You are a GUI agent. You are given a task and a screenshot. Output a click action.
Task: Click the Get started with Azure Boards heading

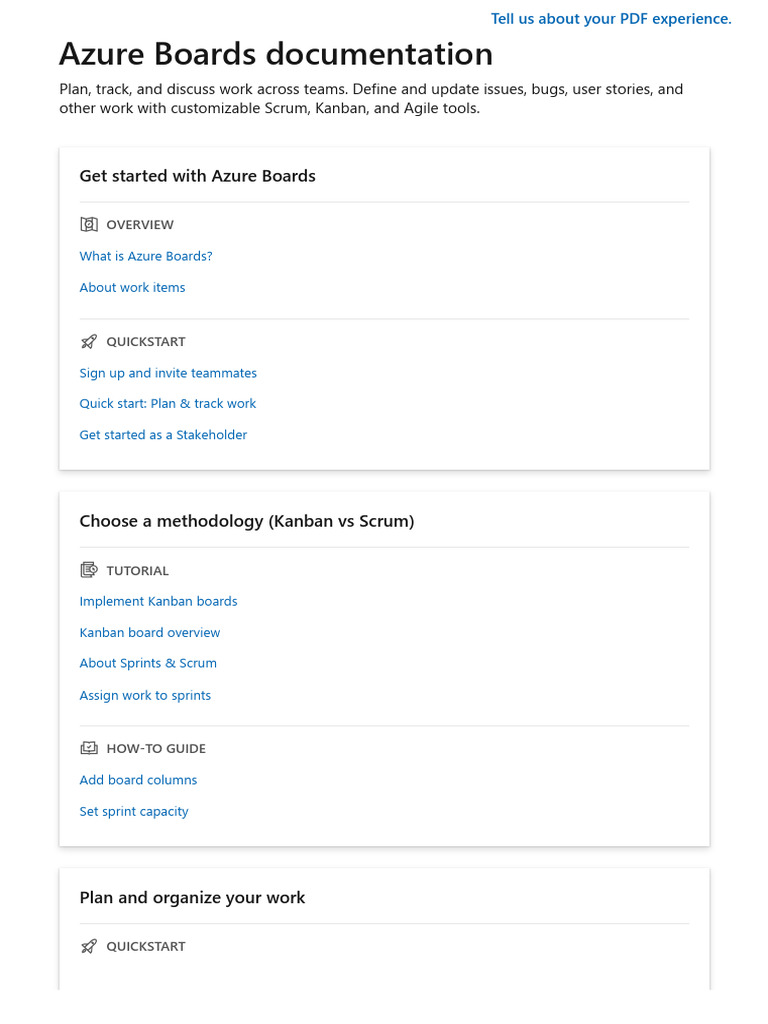197,176
